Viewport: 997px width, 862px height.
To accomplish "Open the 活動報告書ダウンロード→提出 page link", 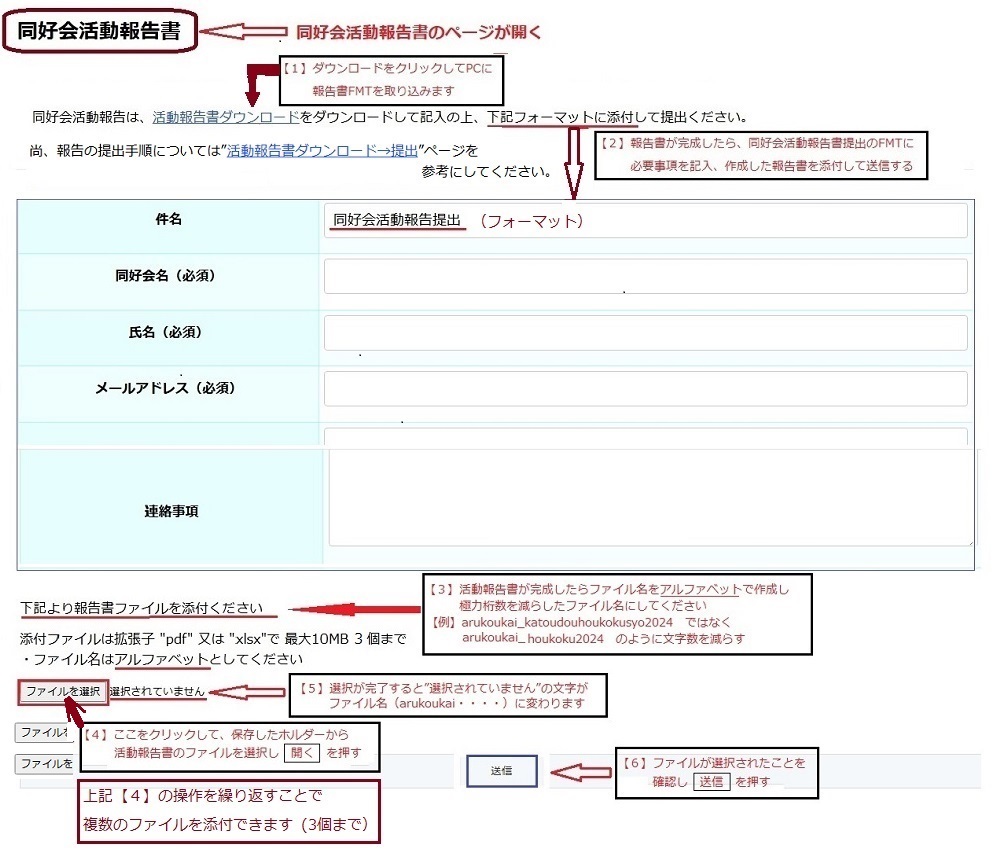I will [322, 152].
